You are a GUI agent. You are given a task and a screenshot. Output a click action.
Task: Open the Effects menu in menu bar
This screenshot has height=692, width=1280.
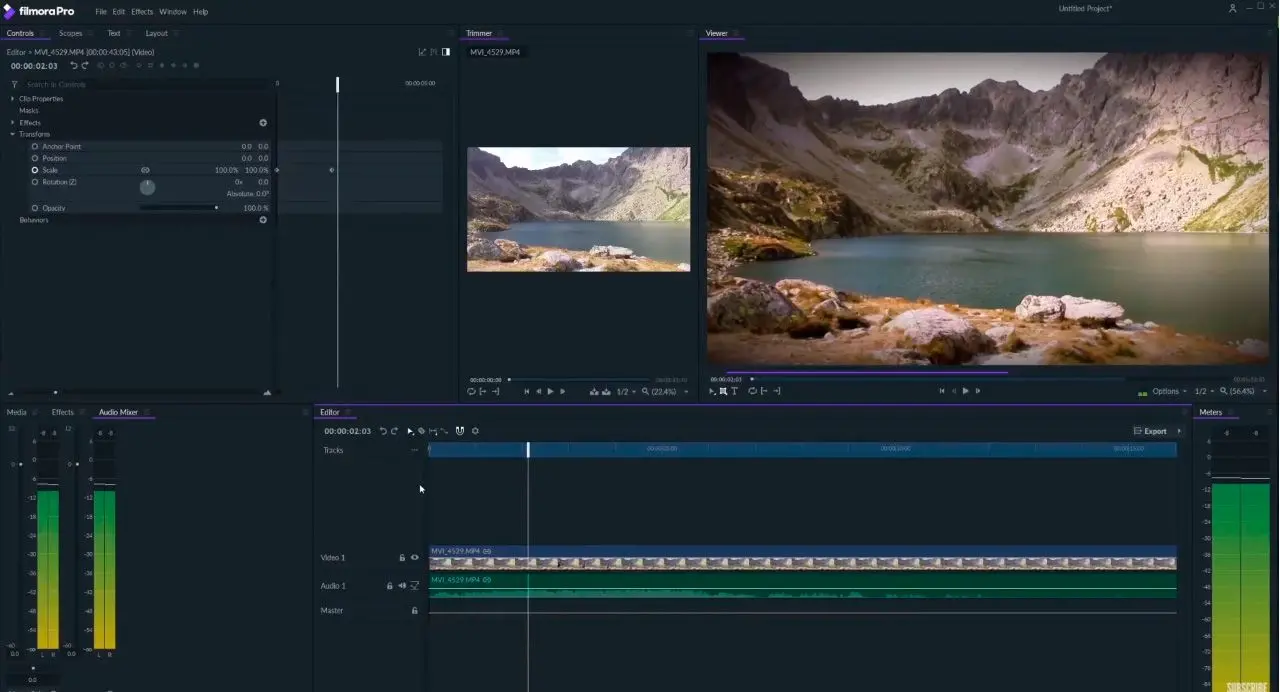(142, 12)
